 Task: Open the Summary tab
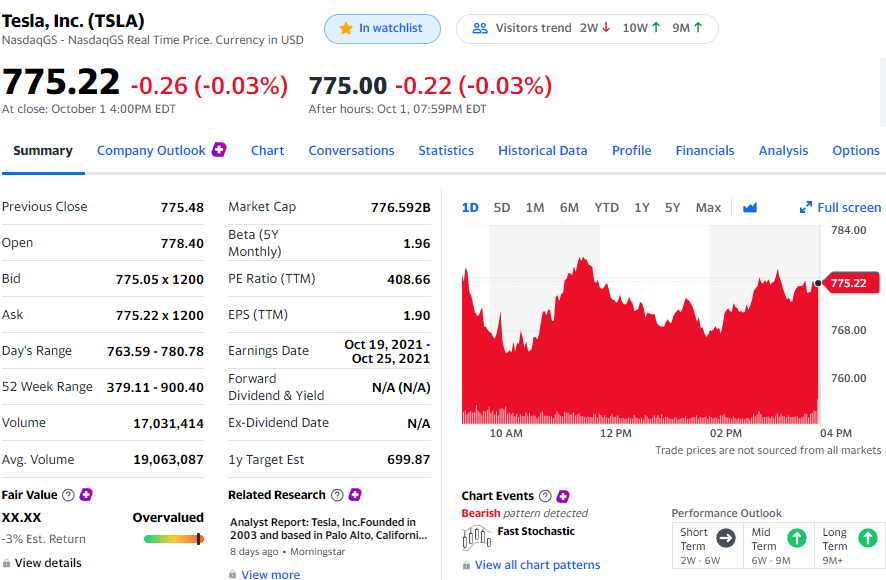click(x=43, y=150)
